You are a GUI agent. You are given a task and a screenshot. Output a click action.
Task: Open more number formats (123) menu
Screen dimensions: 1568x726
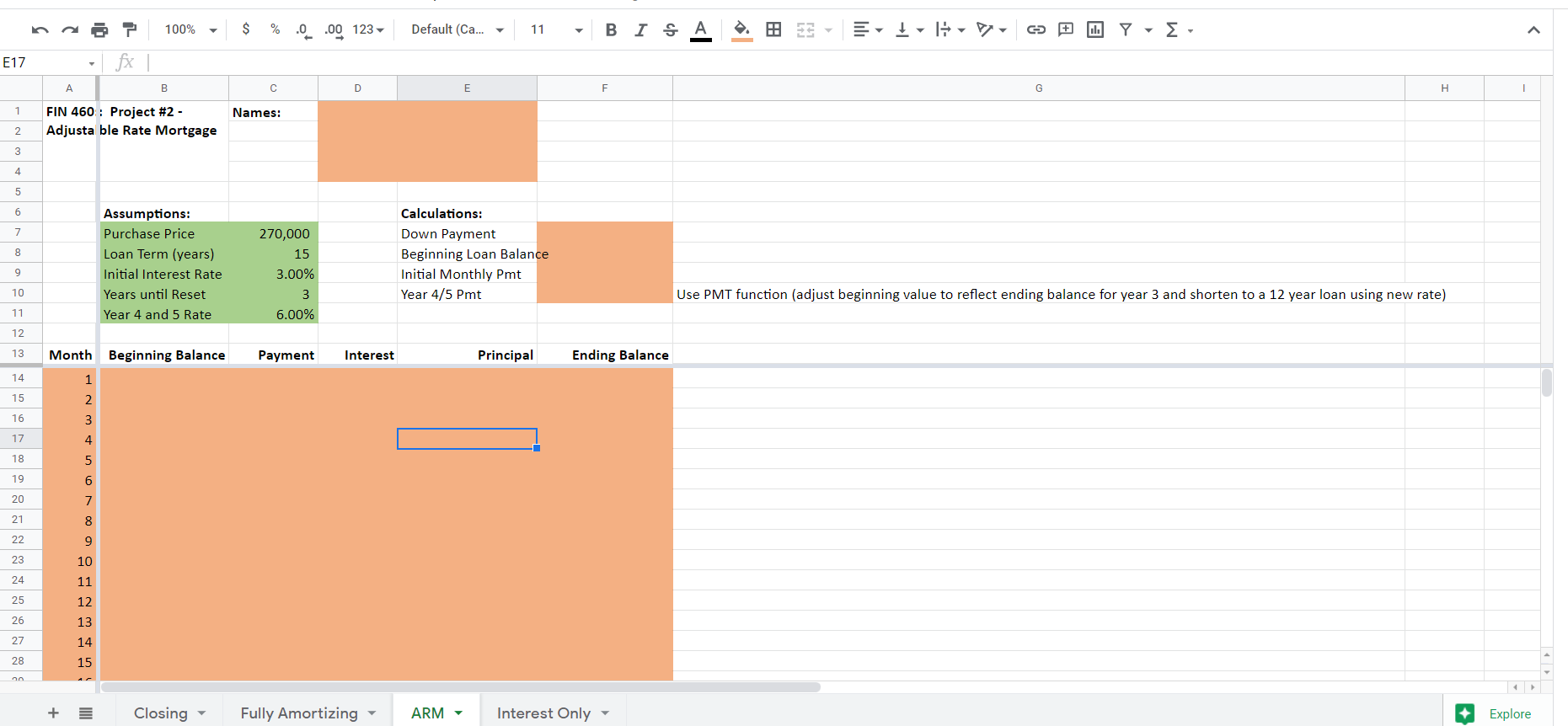367,29
